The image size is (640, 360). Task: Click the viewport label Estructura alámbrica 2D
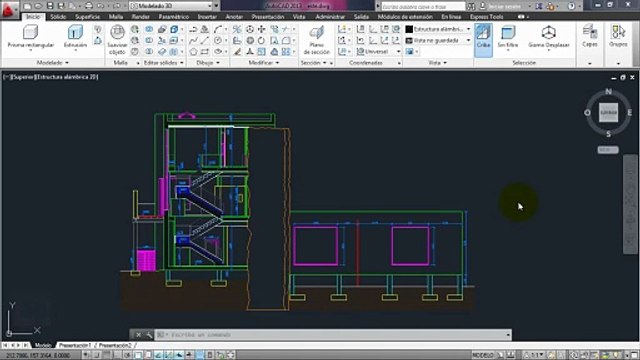pyautogui.click(x=67, y=77)
